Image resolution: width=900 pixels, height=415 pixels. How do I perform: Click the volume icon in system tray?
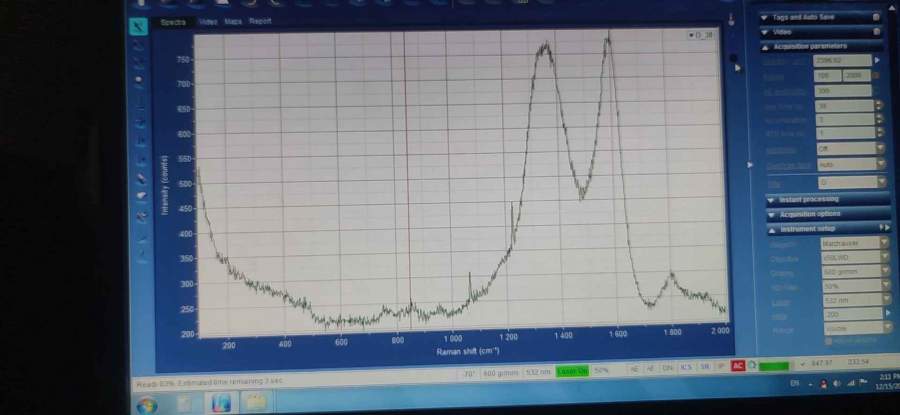tap(837, 383)
